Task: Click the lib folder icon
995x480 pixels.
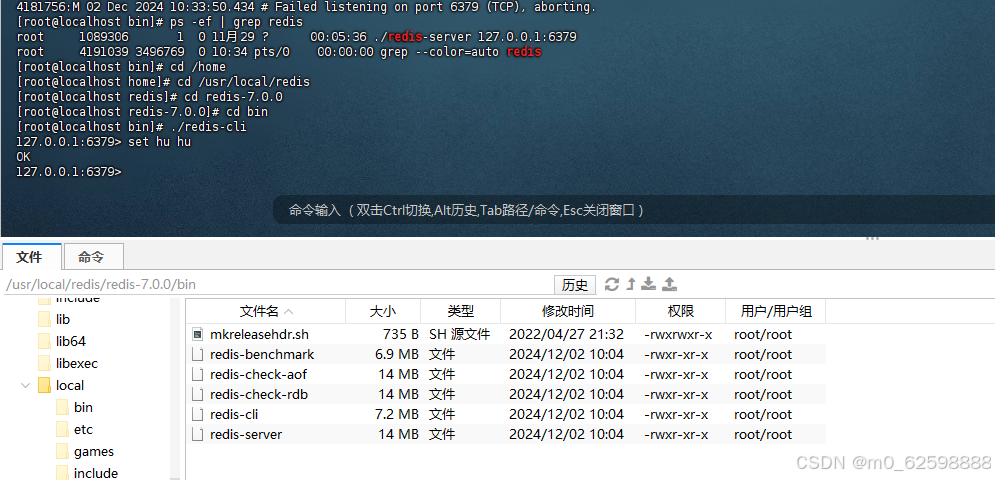Action: [44, 319]
